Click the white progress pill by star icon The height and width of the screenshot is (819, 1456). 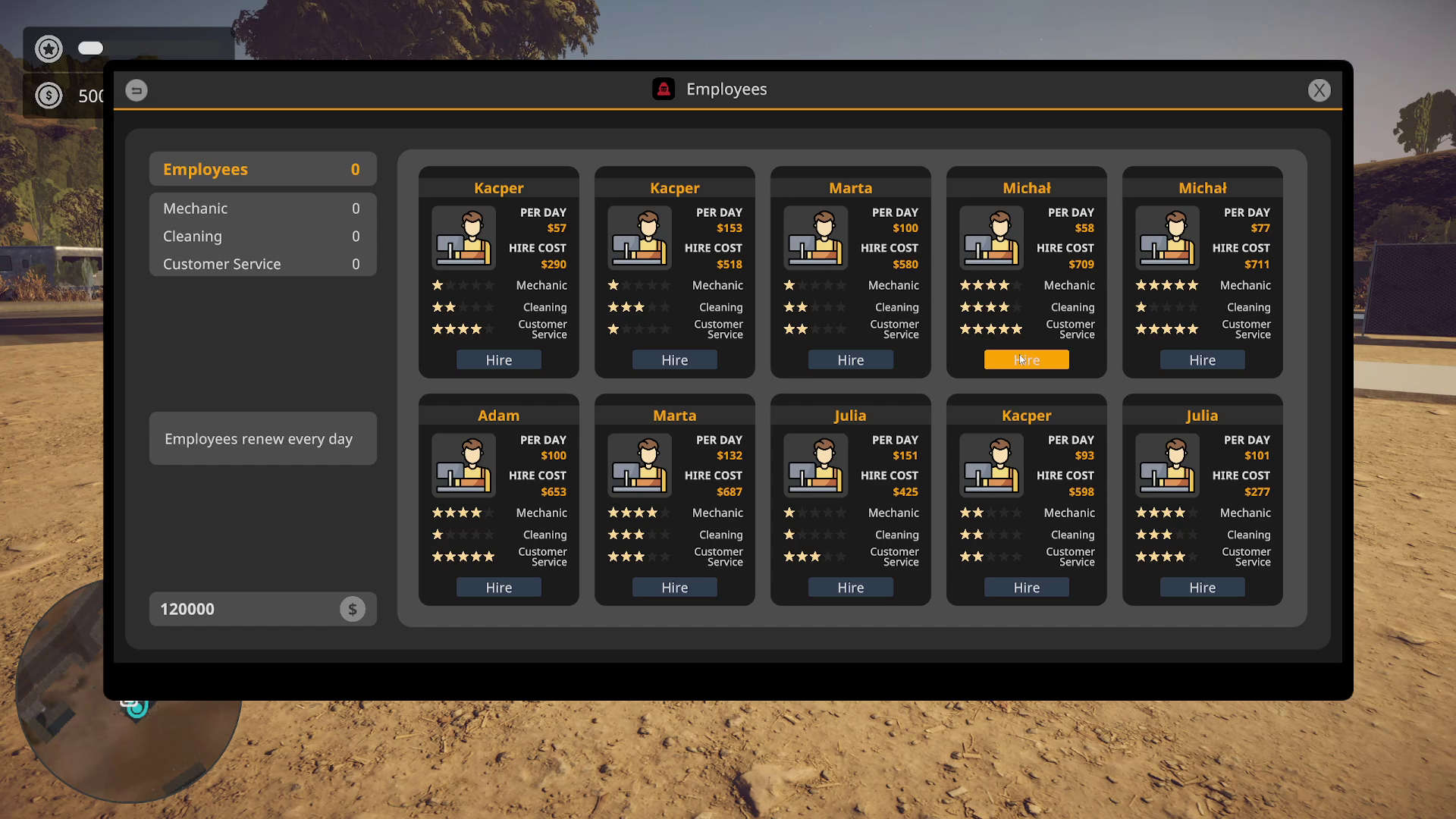click(x=90, y=49)
